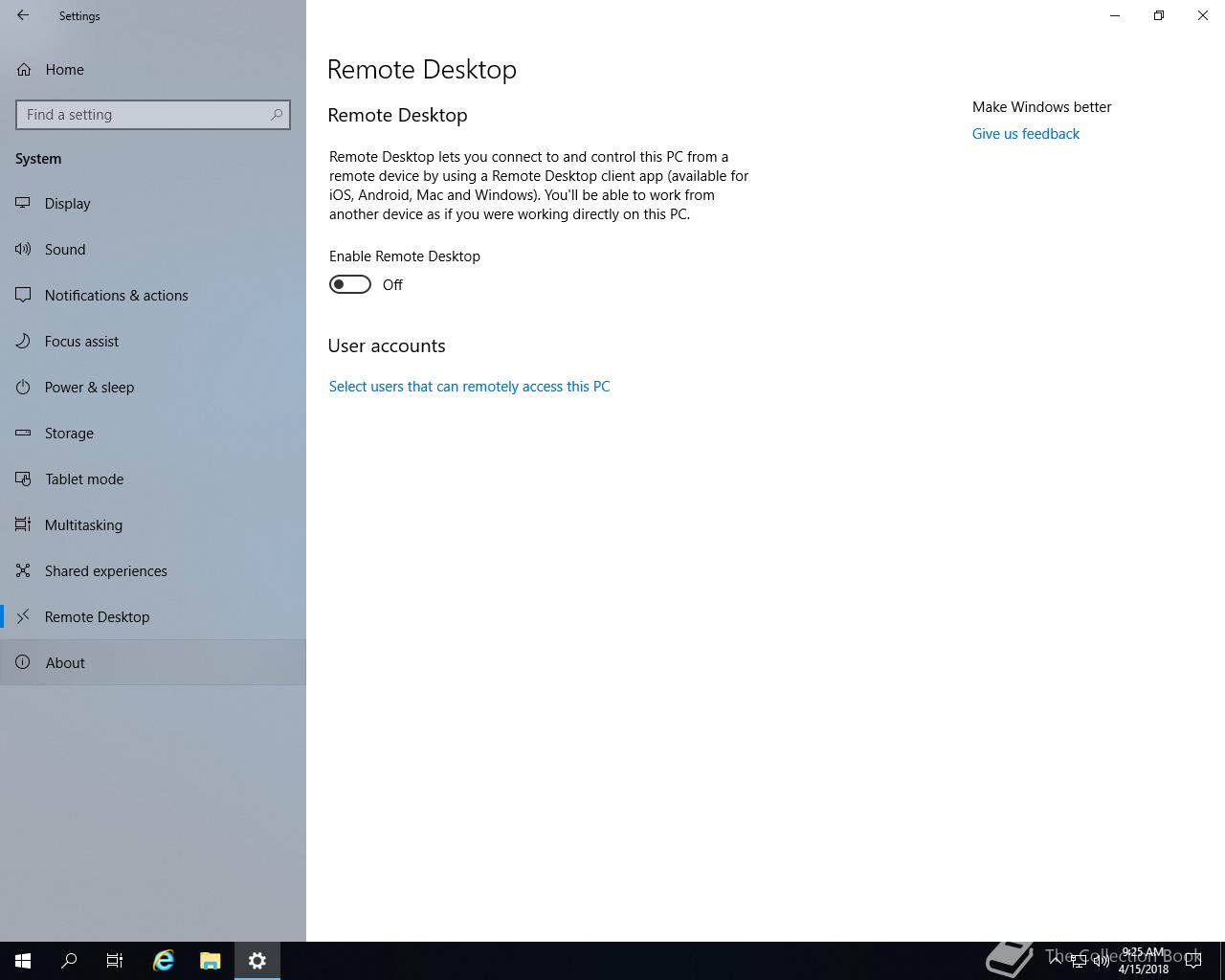Open the Focus assist page

click(153, 342)
